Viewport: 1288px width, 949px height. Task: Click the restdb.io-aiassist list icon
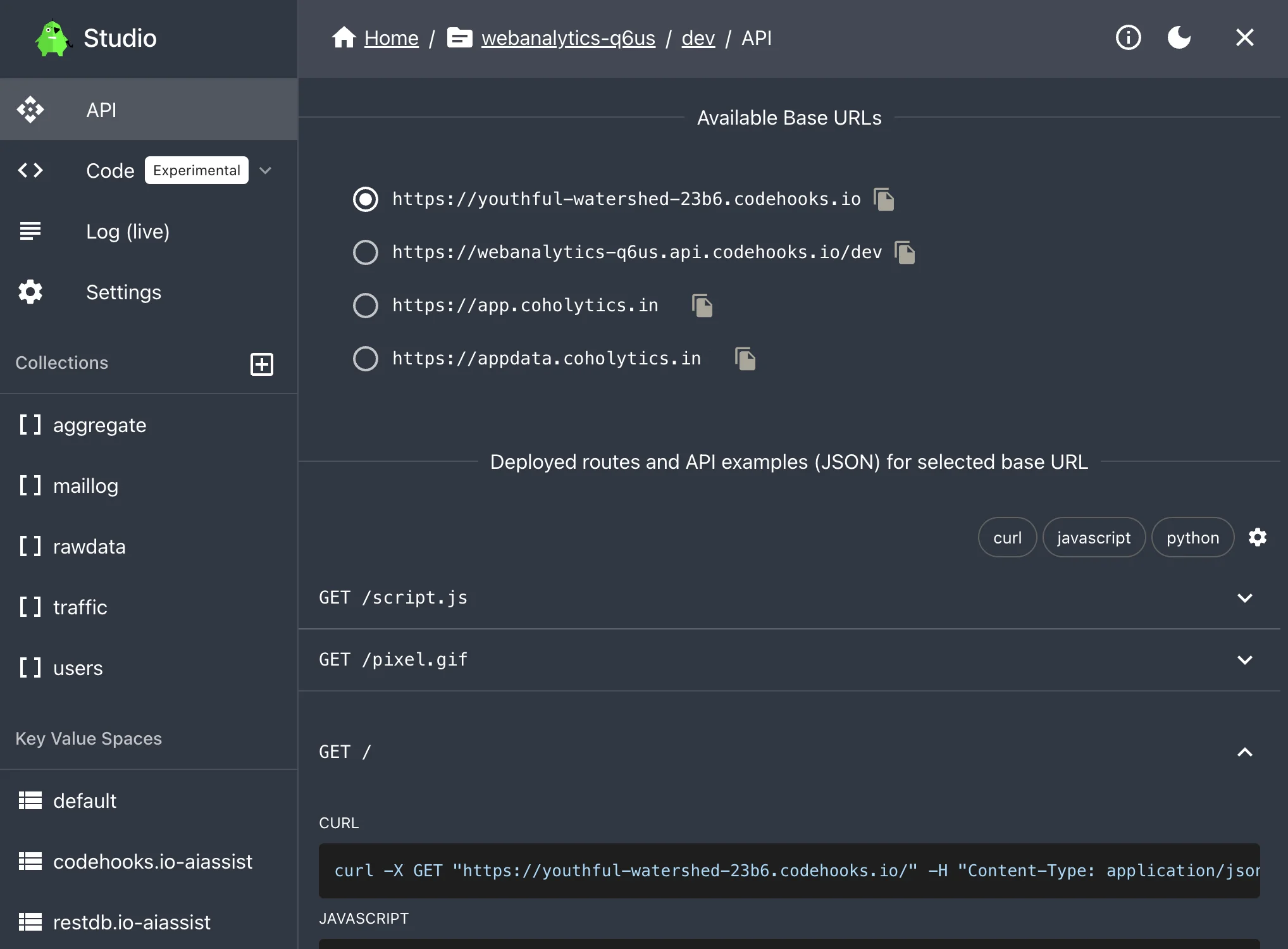pyautogui.click(x=30, y=922)
